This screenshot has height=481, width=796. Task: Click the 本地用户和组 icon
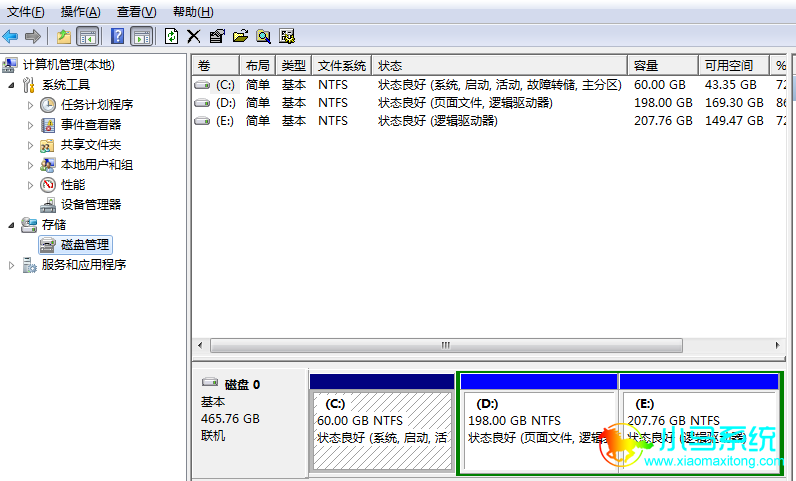point(48,165)
